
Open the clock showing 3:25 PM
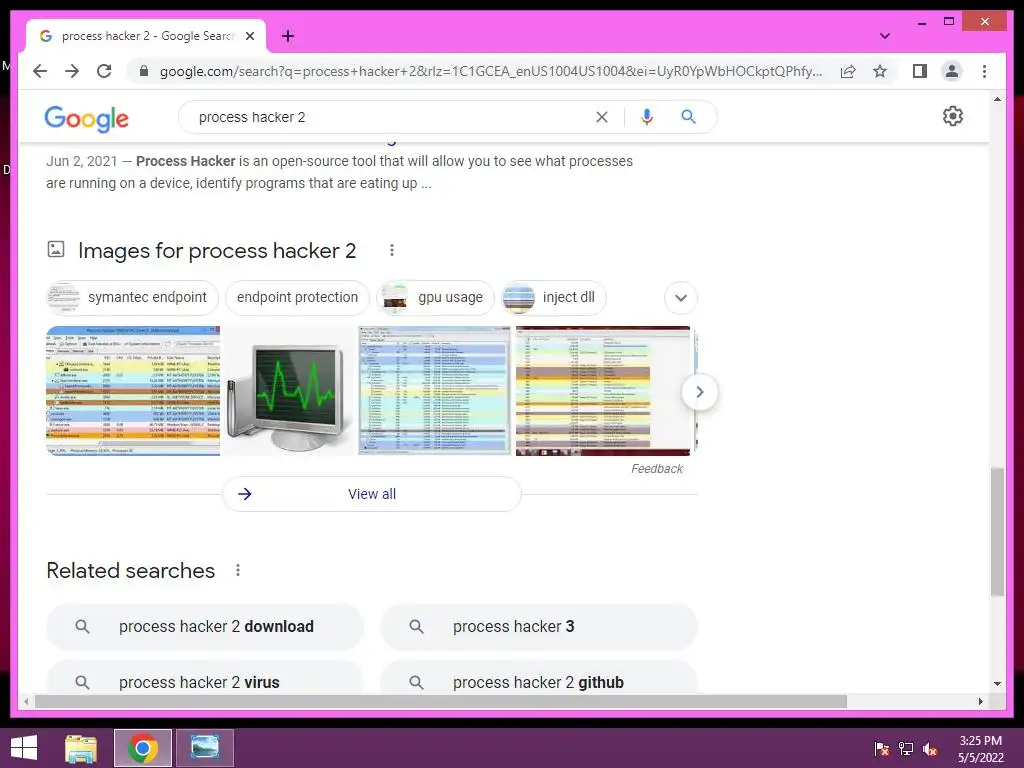coord(980,749)
